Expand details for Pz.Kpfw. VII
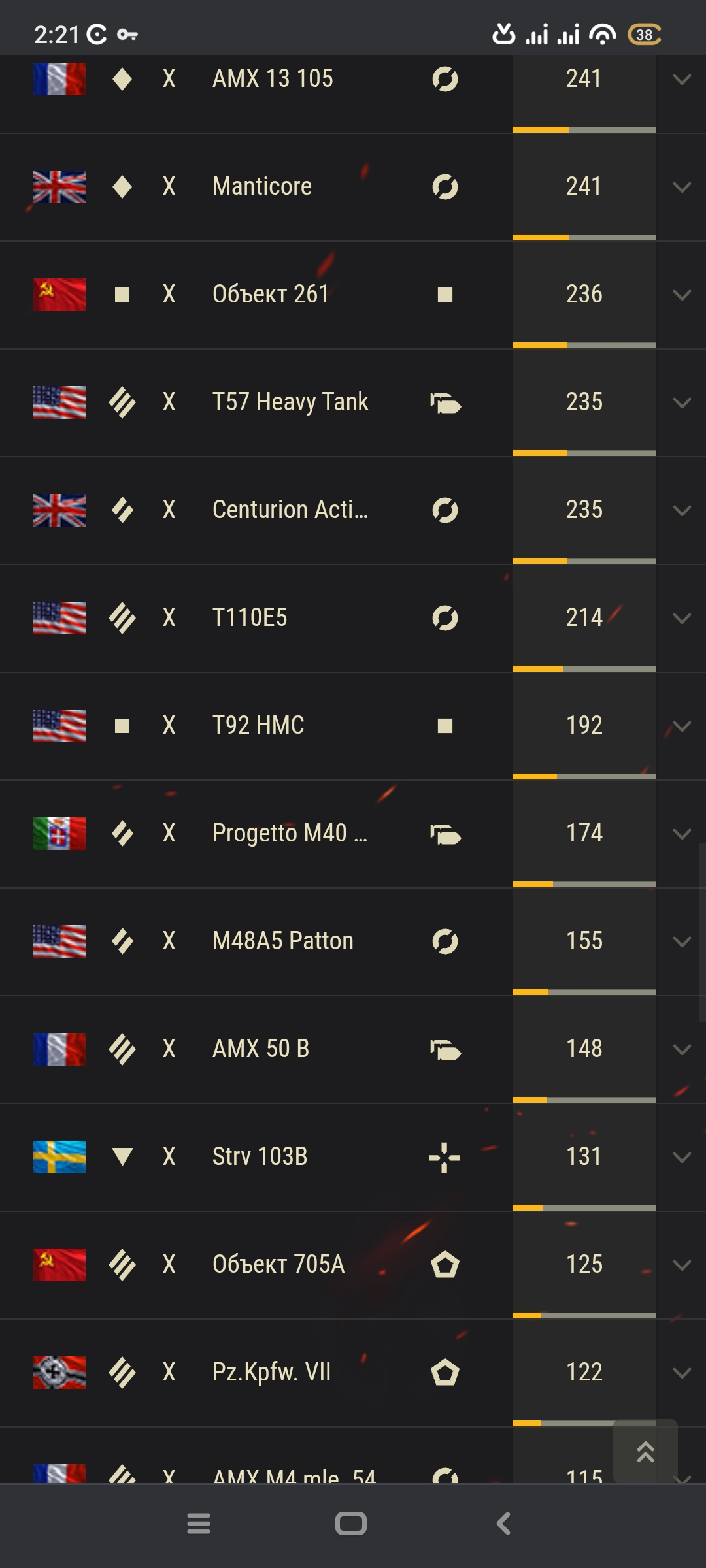706x1568 pixels. coord(682,1373)
